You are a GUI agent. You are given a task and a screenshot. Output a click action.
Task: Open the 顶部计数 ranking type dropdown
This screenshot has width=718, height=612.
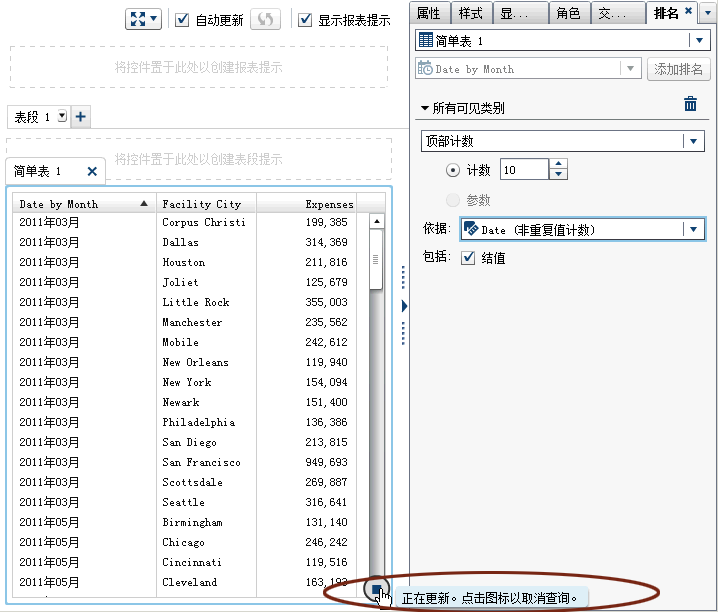click(x=693, y=141)
